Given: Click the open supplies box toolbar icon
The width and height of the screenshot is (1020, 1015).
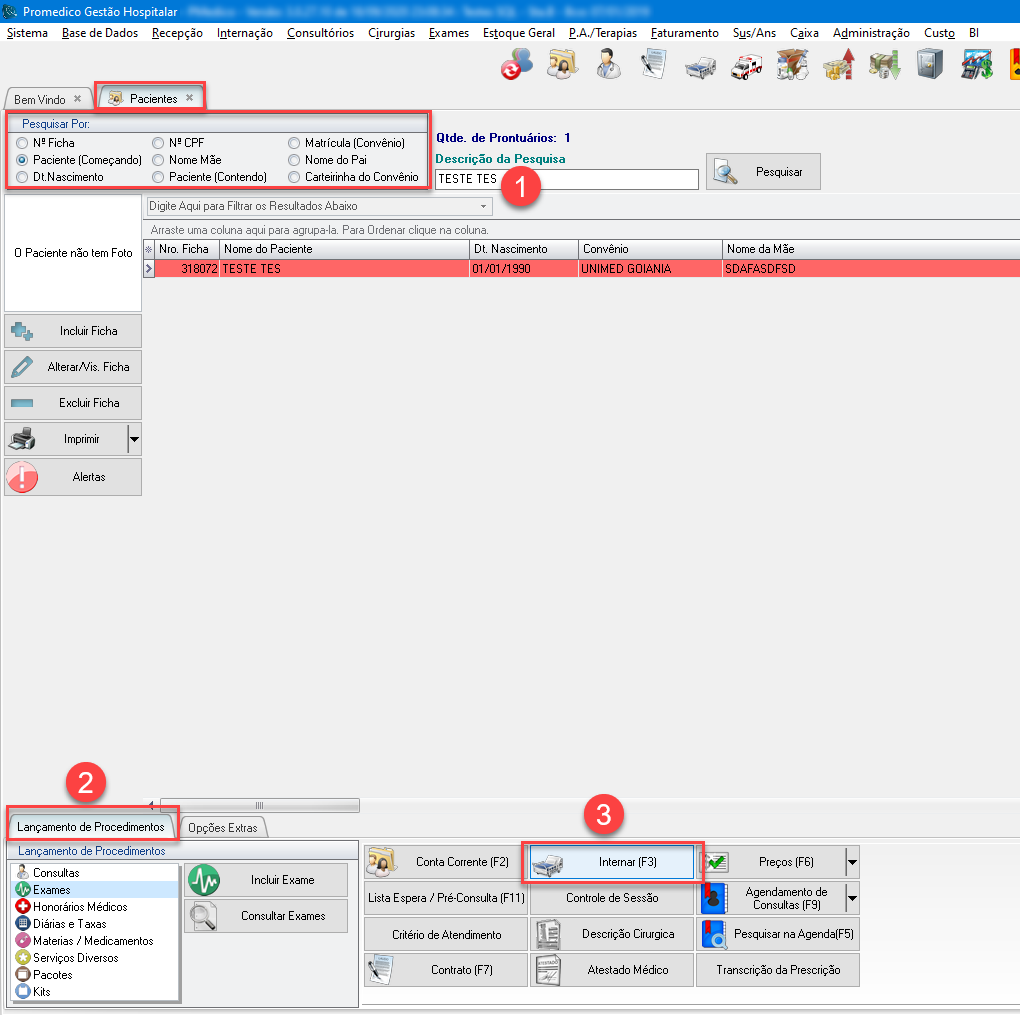Looking at the screenshot, I should (x=792, y=66).
